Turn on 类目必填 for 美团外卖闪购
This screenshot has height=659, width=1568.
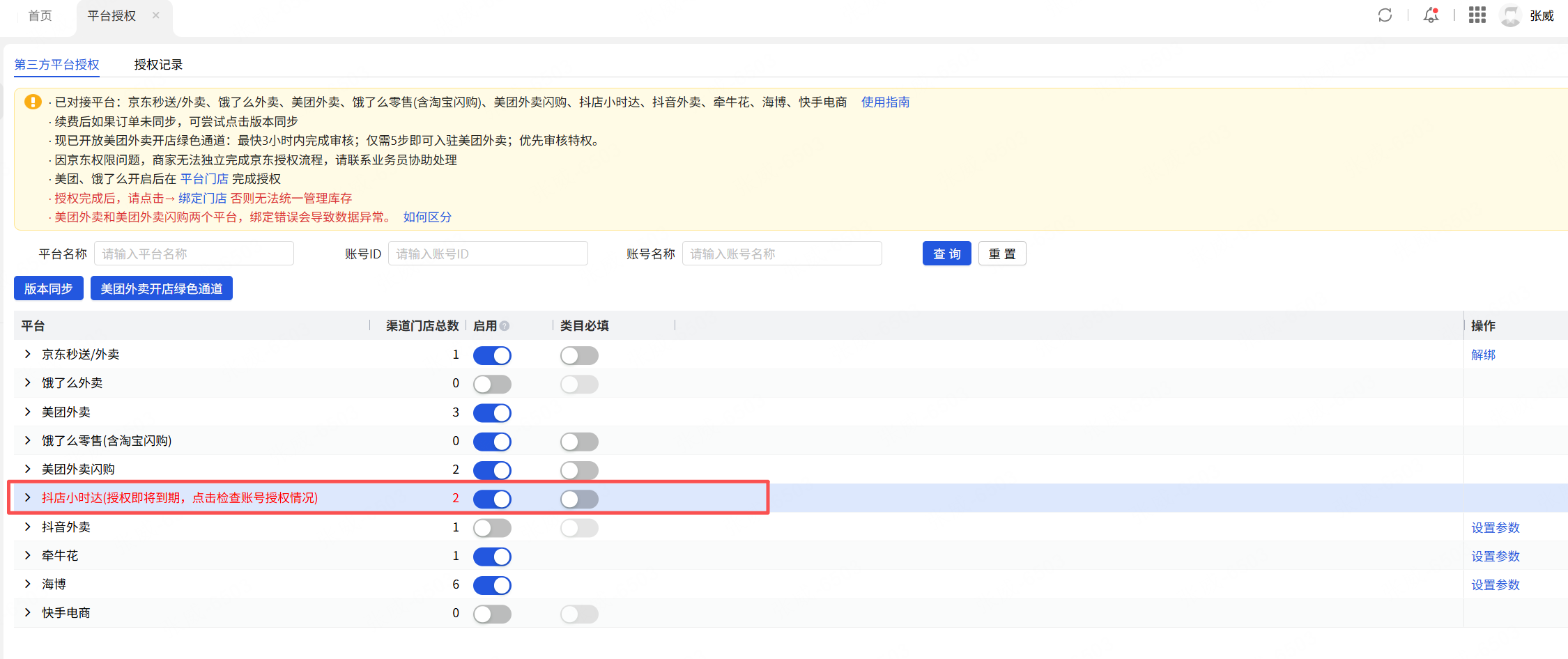coord(579,470)
